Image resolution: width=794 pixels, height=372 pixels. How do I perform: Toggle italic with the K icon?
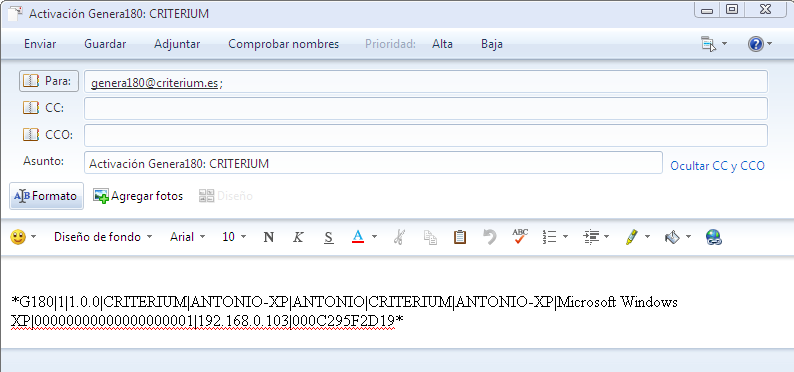pyautogui.click(x=298, y=237)
